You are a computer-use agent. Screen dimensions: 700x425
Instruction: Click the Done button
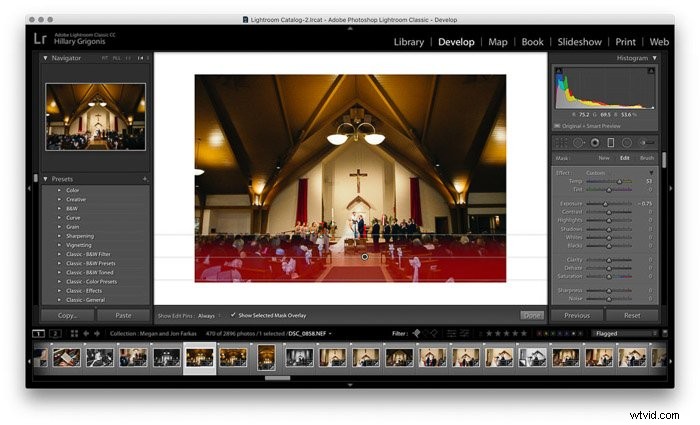coord(532,315)
